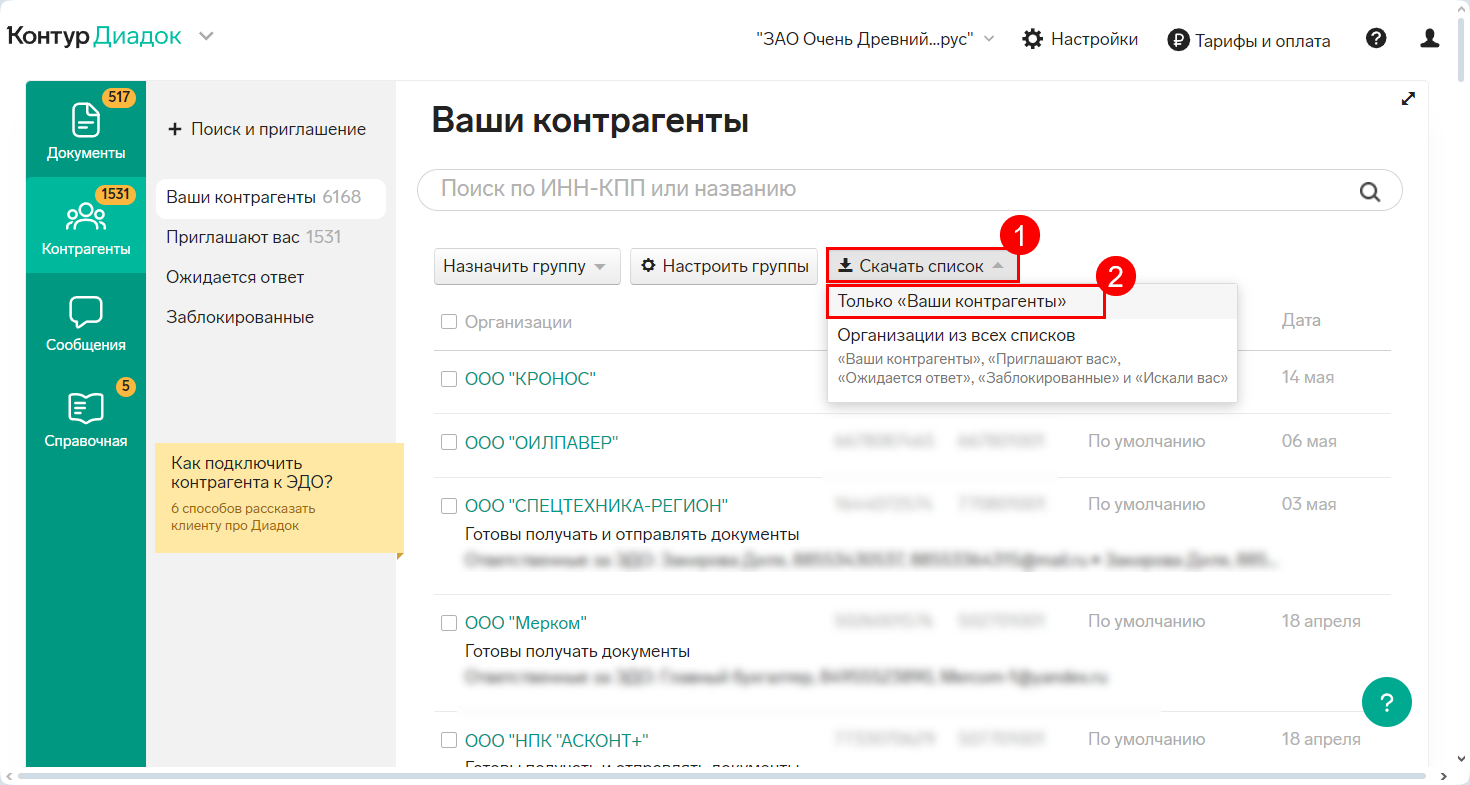Click date 06 мая in ОИЛПАВЕР row
Viewport: 1470px width, 785px height.
click(1308, 441)
